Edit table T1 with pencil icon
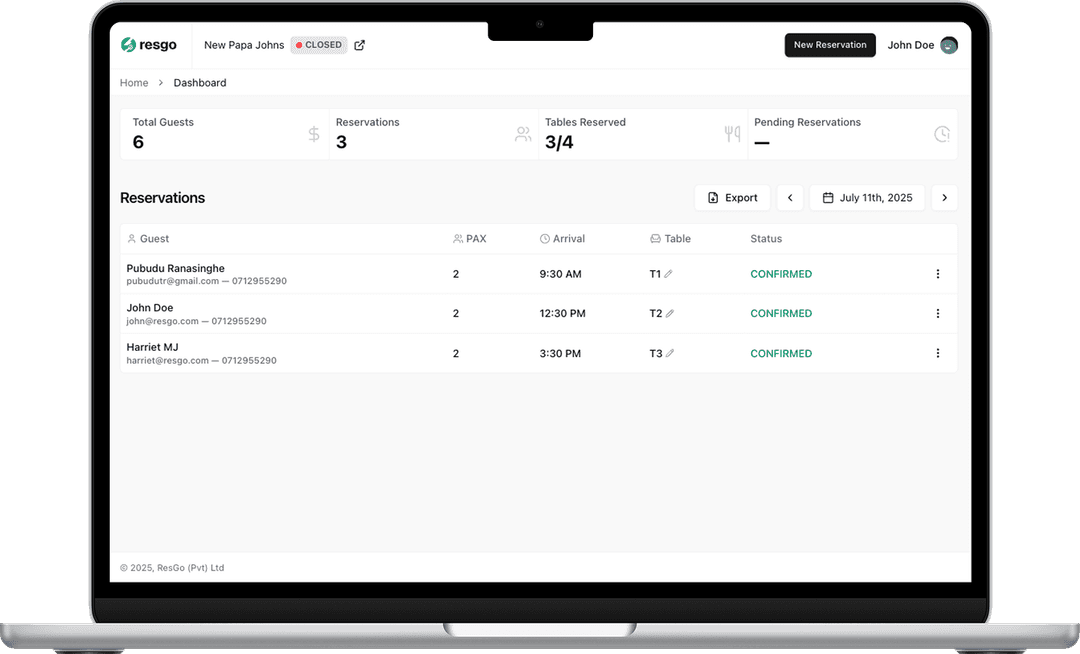 [668, 274]
